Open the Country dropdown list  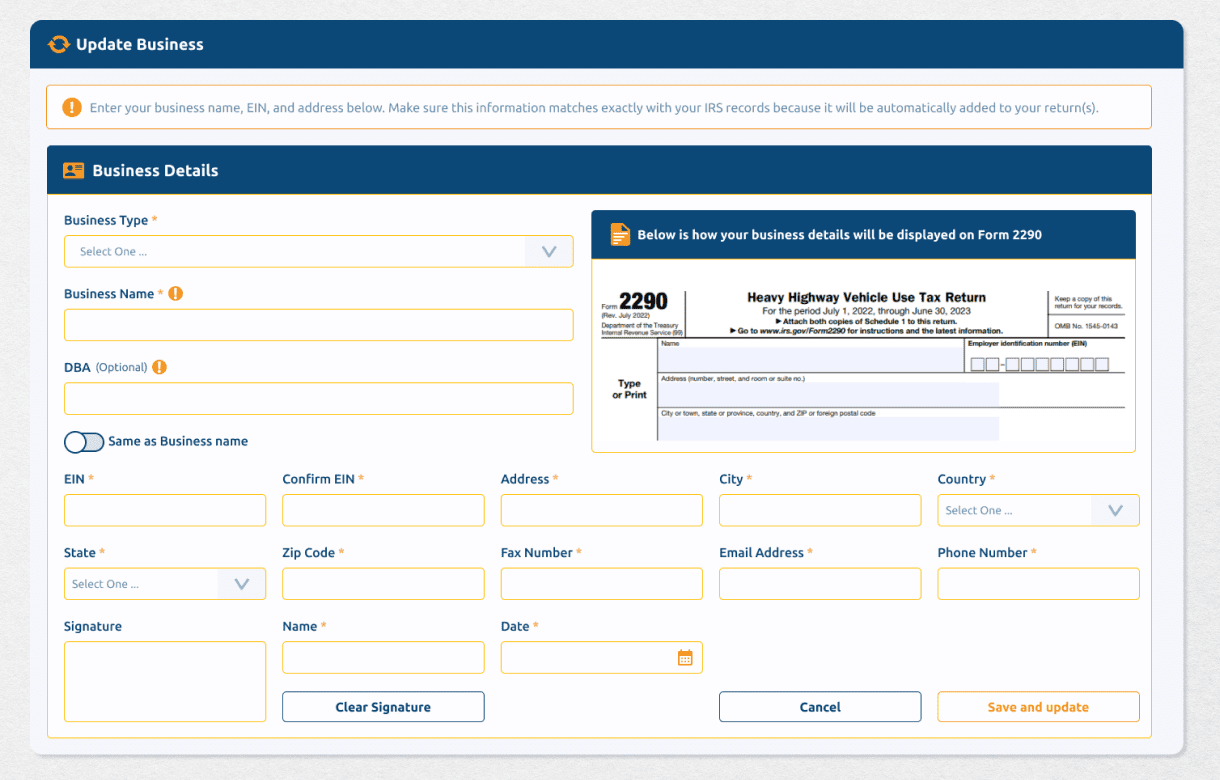click(x=1037, y=511)
